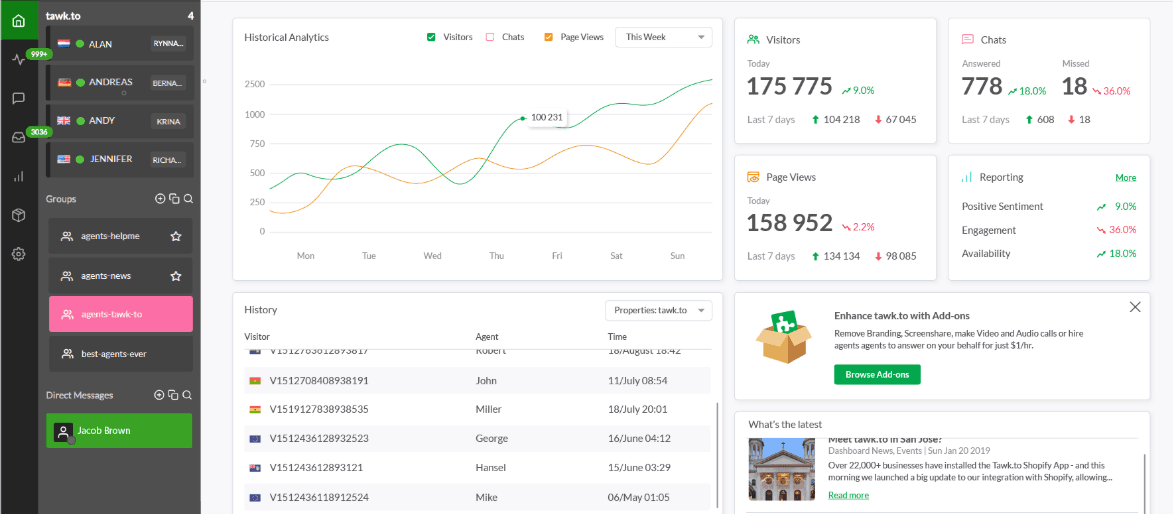Star the agents-helpme group
This screenshot has width=1173, height=514.
pos(176,237)
